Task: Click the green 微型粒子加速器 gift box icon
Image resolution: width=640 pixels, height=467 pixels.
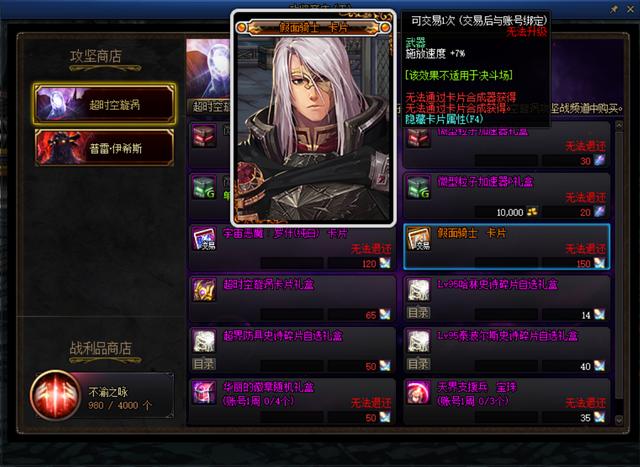Action: pyautogui.click(x=419, y=187)
